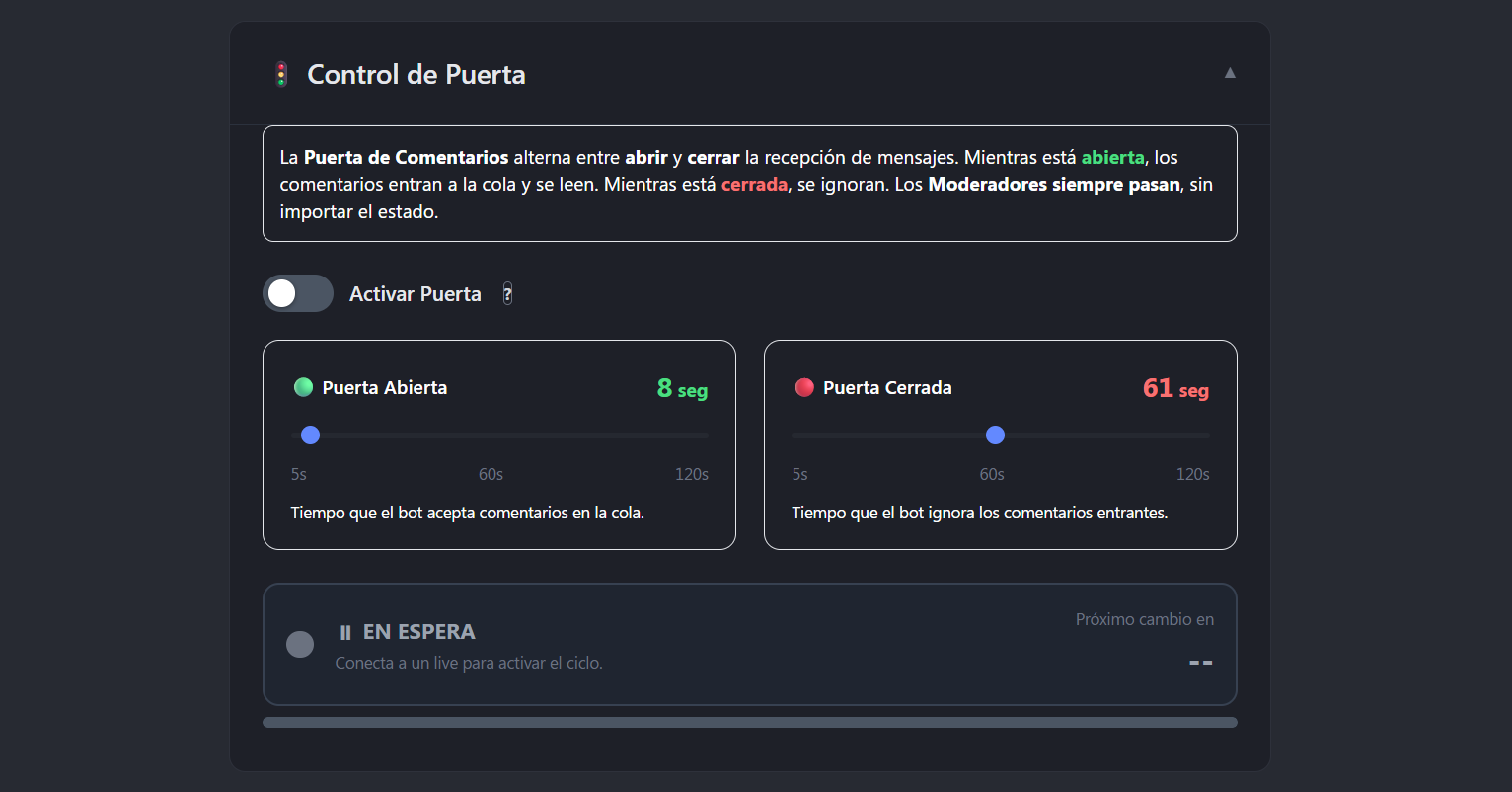1512x792 pixels.
Task: Select the Puerta Cerrada card title
Action: [887, 387]
